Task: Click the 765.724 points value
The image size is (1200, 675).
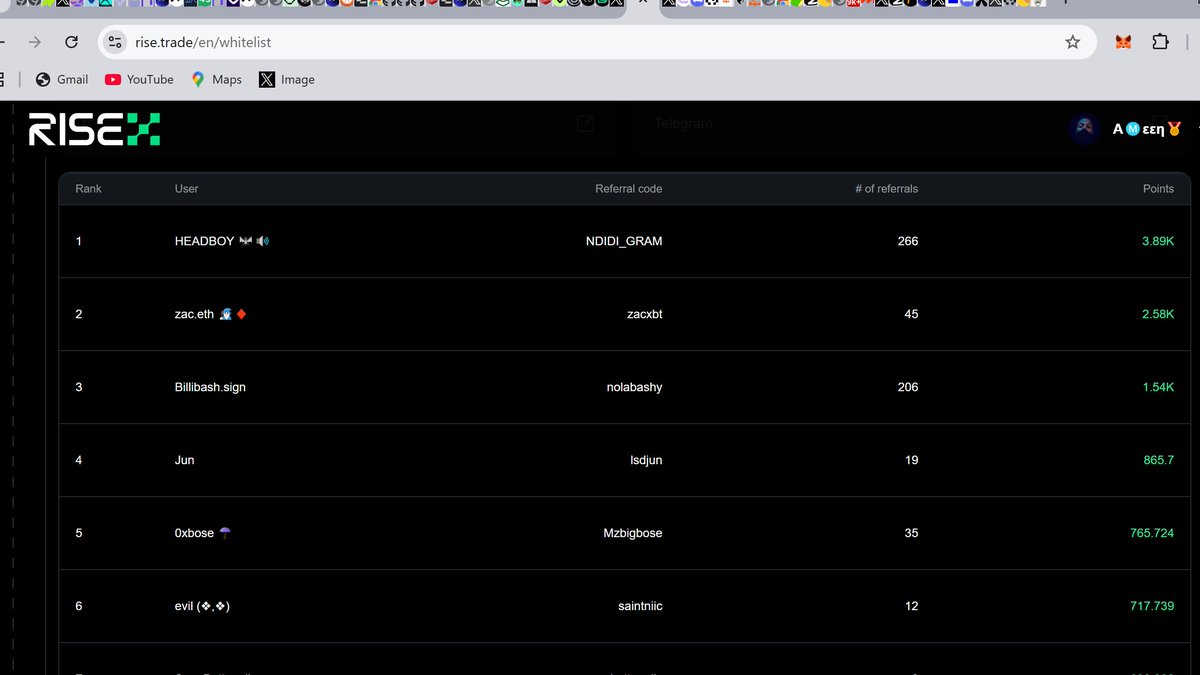Action: point(1152,533)
